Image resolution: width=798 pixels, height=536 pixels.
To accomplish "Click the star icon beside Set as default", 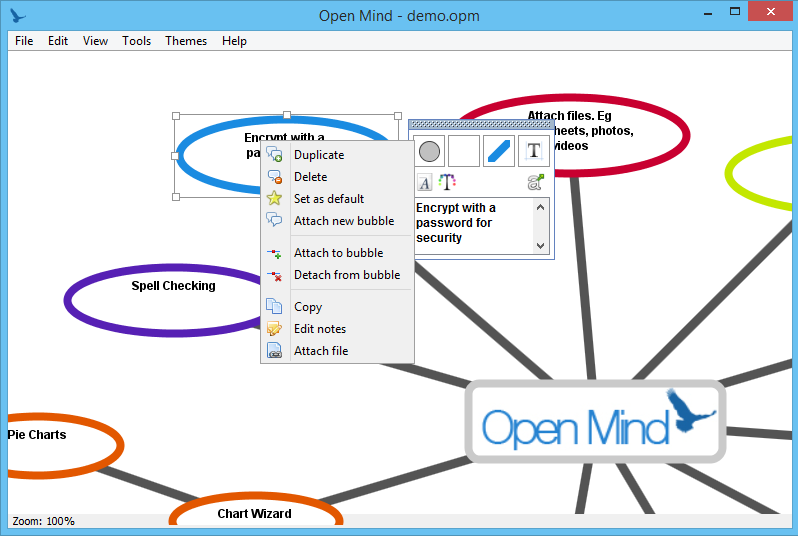I will [274, 198].
